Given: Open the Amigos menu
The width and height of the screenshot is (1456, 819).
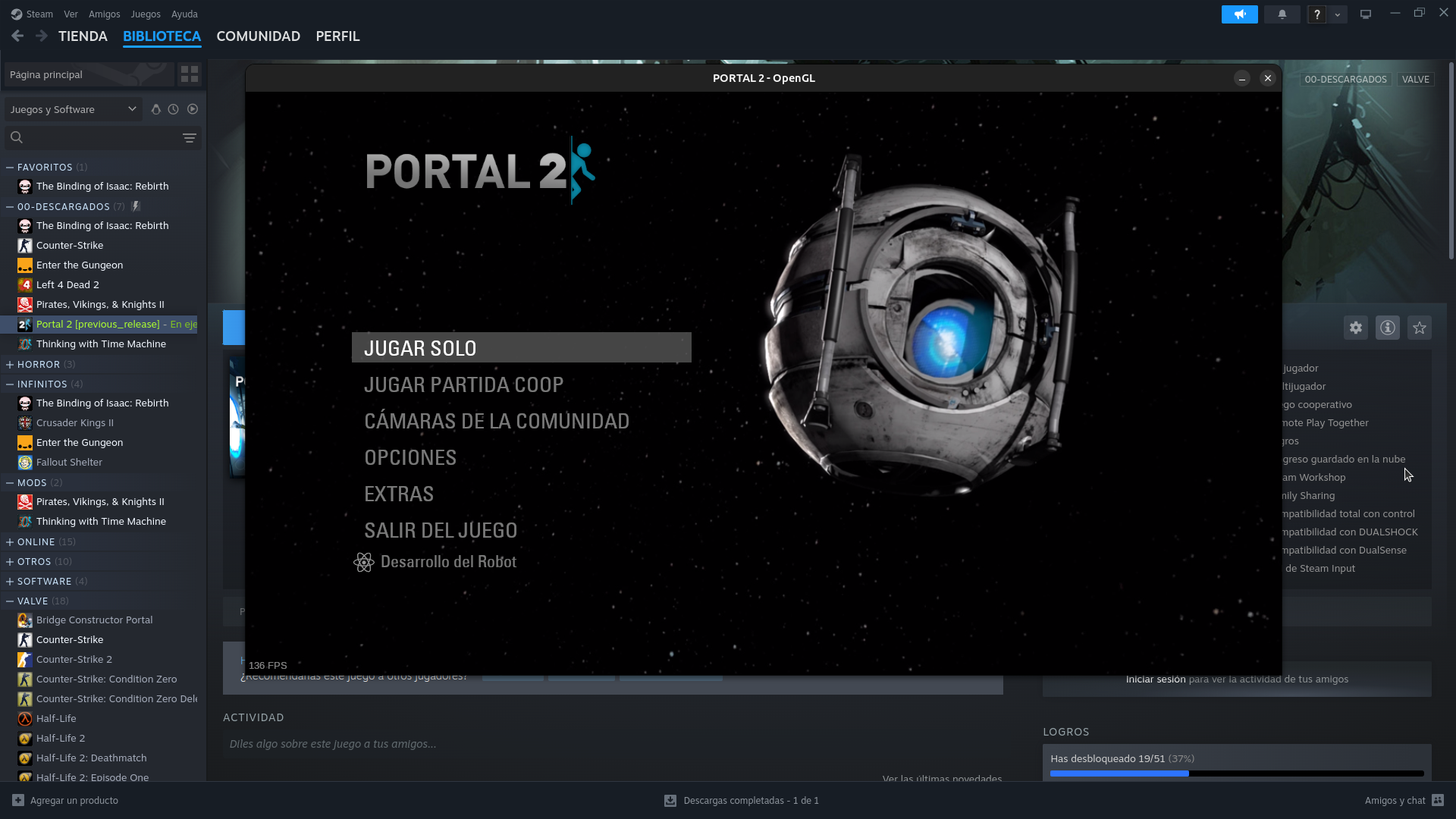Looking at the screenshot, I should (104, 14).
